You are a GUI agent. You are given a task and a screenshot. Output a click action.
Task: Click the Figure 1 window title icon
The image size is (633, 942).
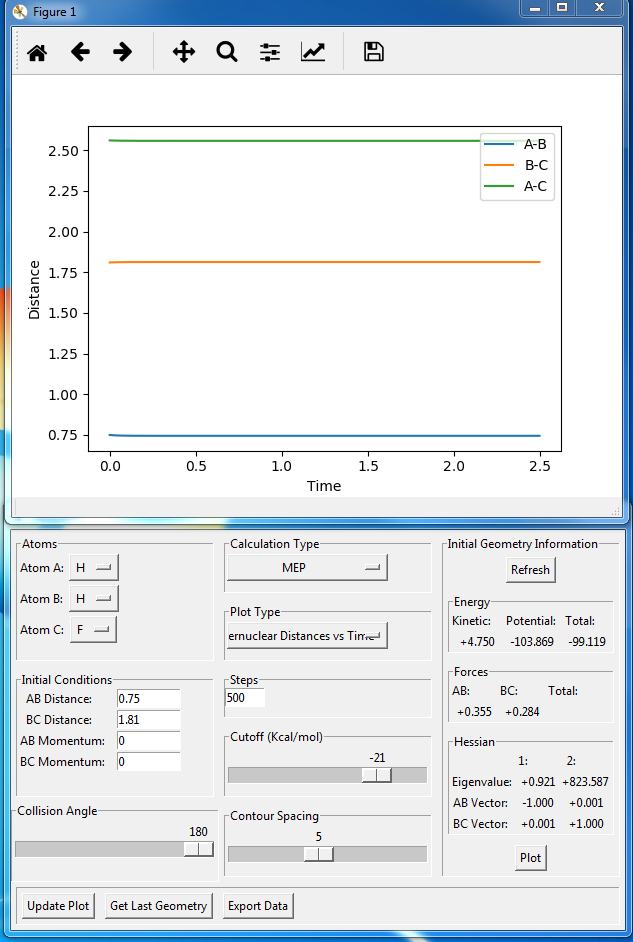point(20,11)
